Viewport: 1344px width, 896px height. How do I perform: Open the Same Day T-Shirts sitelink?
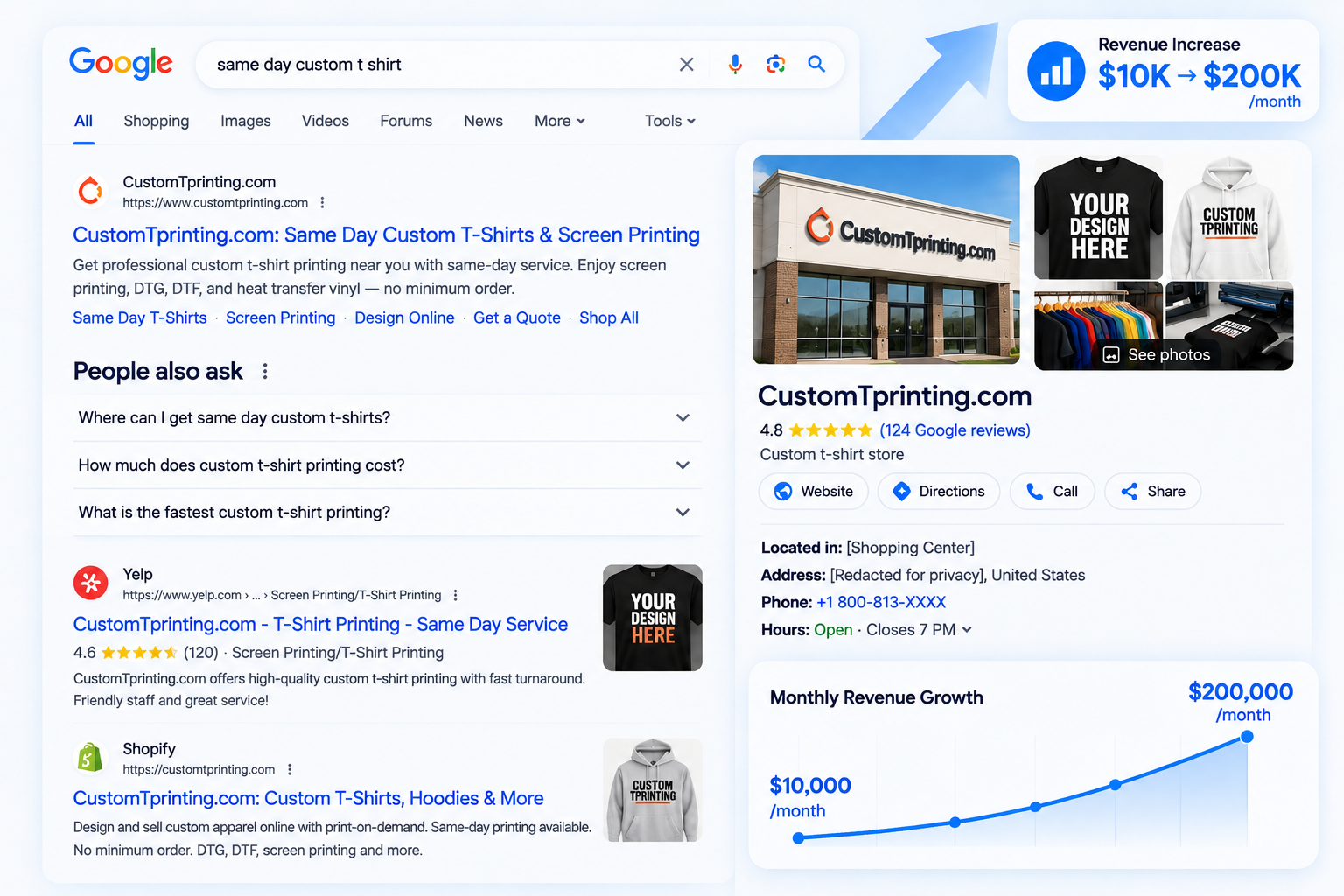[140, 318]
